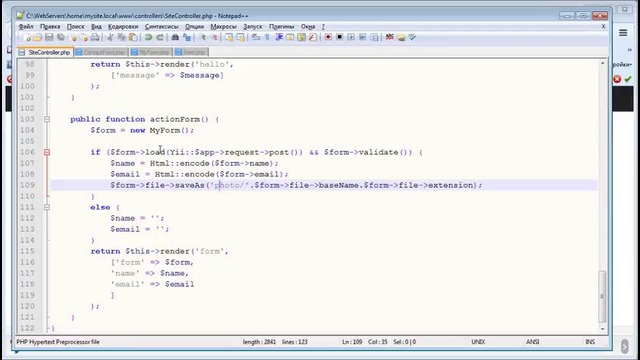Start macro recording red button
The image size is (640, 360).
pos(328,37)
